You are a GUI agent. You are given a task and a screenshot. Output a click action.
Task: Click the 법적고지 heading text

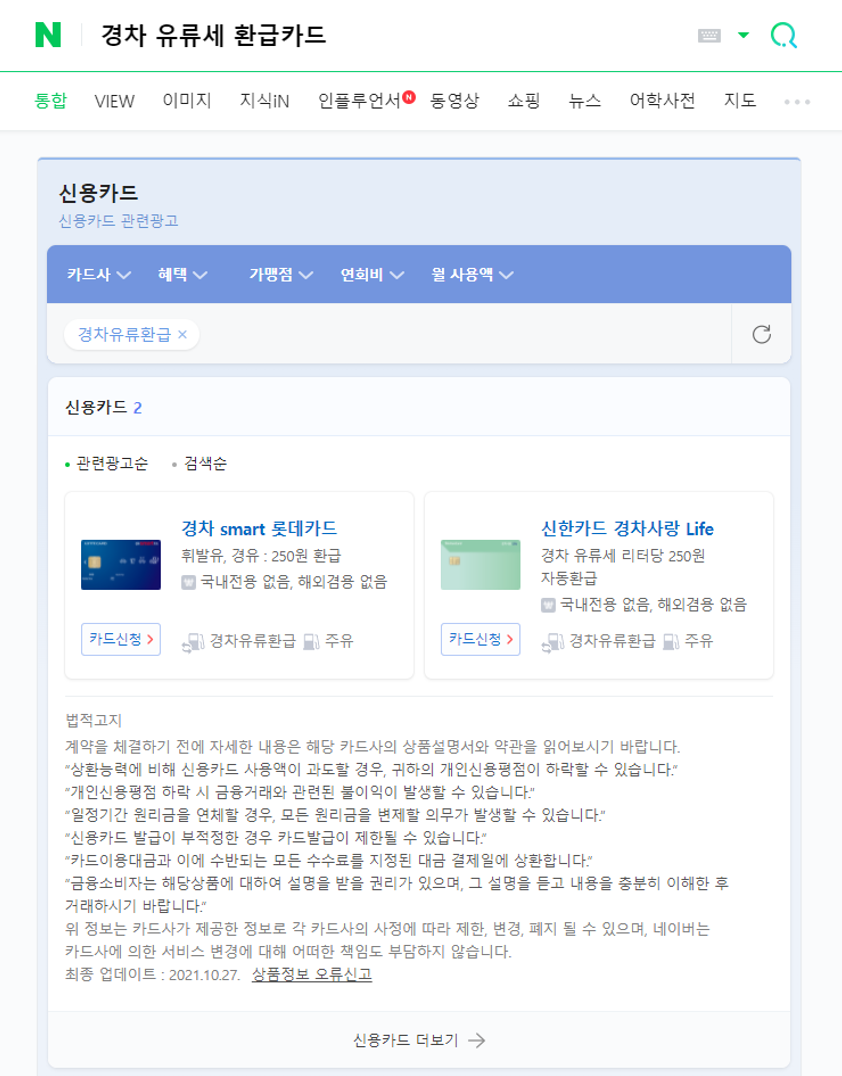93,721
